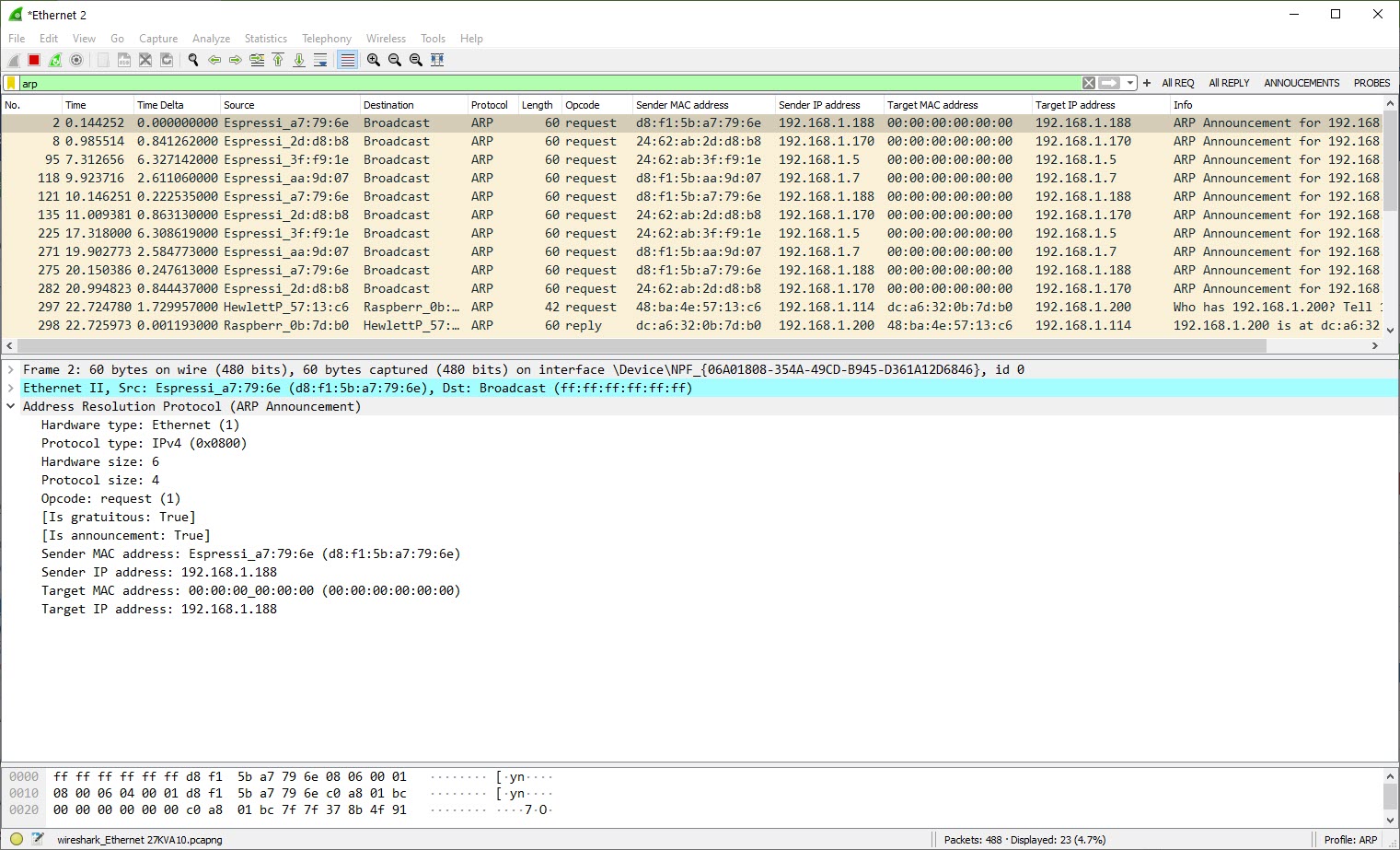The image size is (1400, 850).
Task: Open the Statistics menu
Action: coord(265,39)
